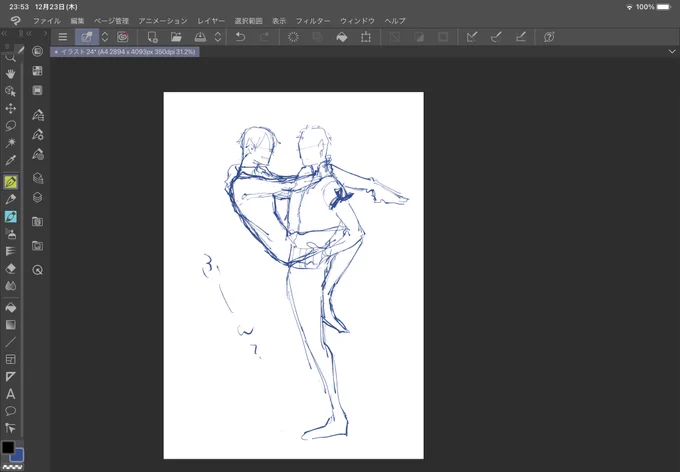680x472 pixels.
Task: Select the Pencil tool below the pen
Action: pos(10,199)
